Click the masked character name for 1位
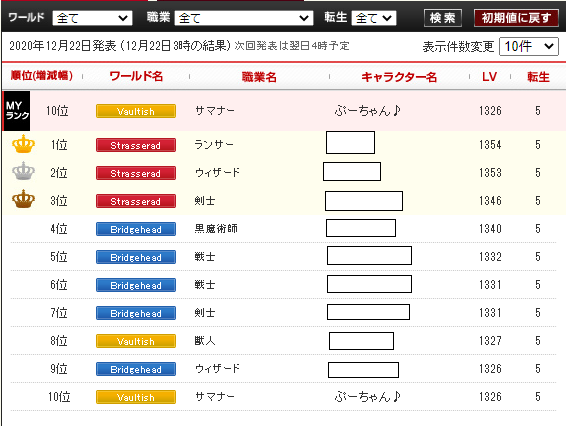 point(350,143)
